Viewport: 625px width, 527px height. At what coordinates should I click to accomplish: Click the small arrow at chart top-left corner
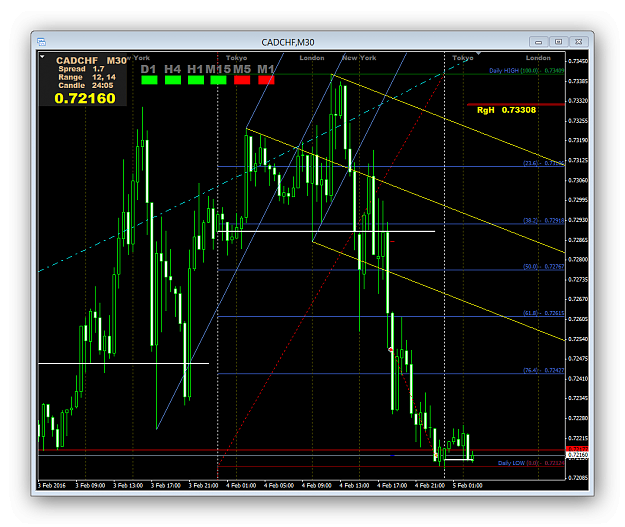click(42, 57)
